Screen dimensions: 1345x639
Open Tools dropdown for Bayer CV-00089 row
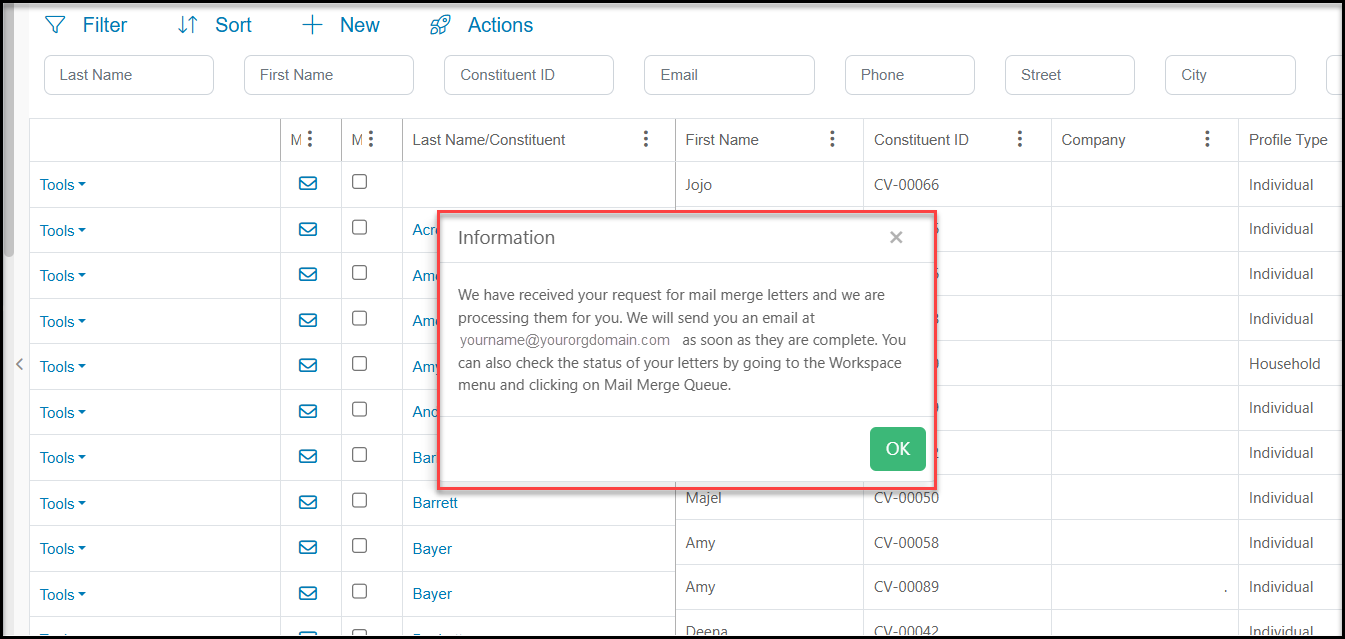coord(63,594)
